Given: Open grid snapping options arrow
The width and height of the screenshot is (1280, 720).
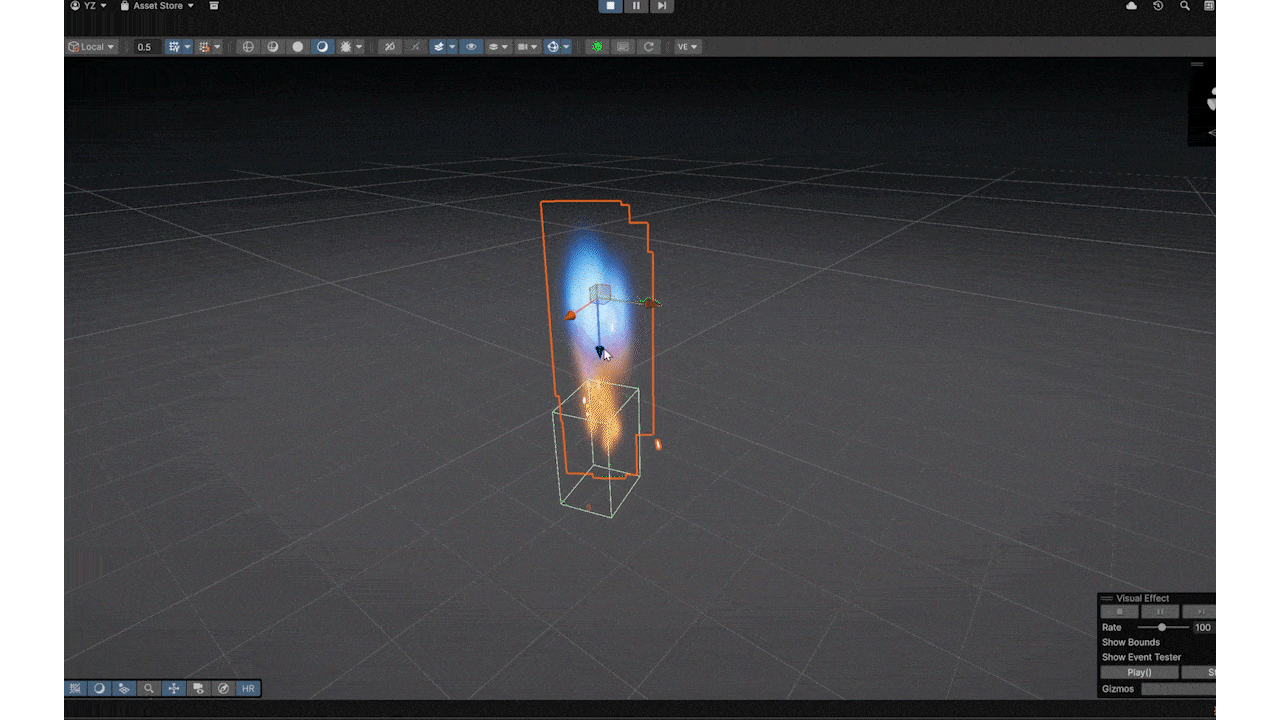Looking at the screenshot, I should point(187,47).
